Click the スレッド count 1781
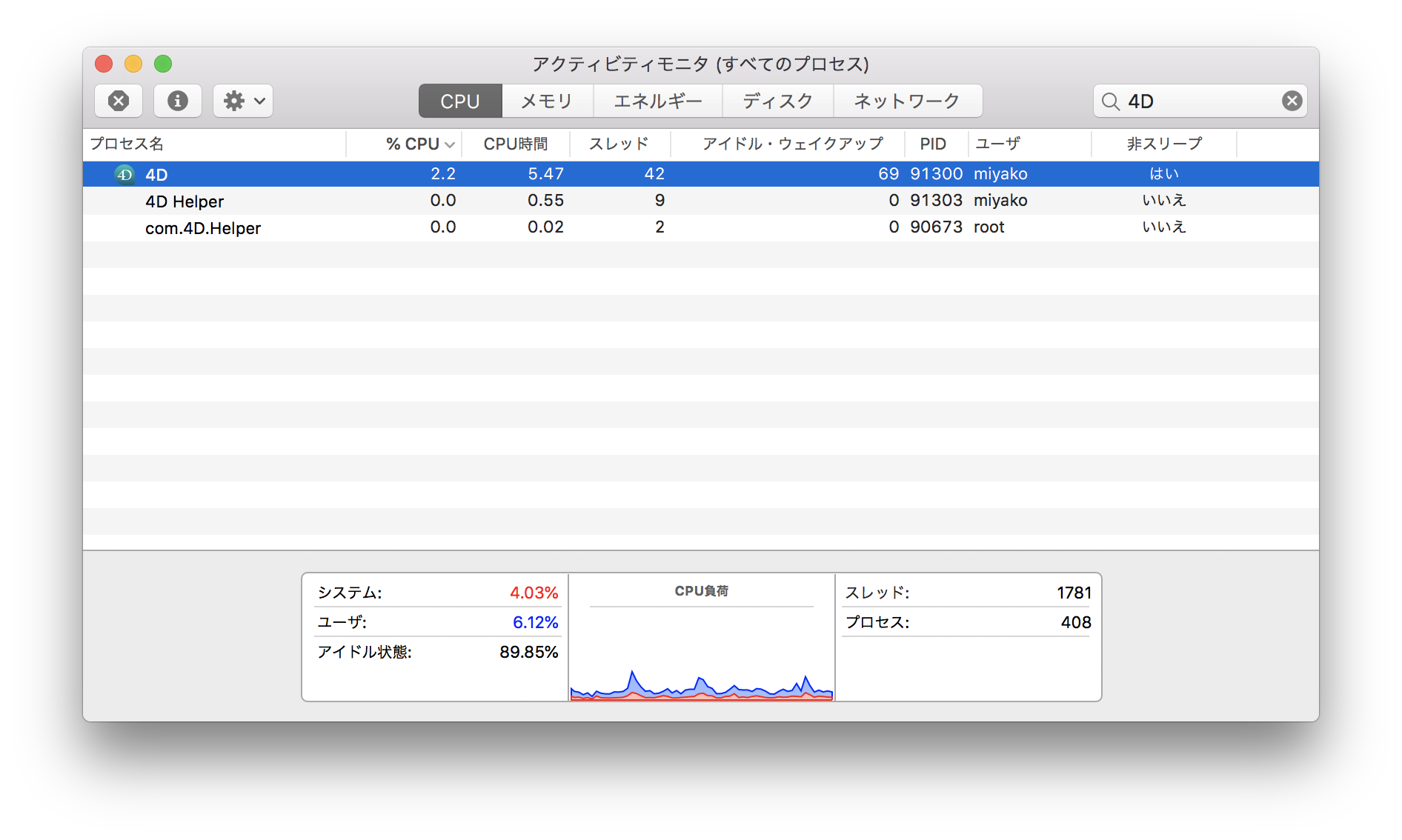 tap(1074, 593)
